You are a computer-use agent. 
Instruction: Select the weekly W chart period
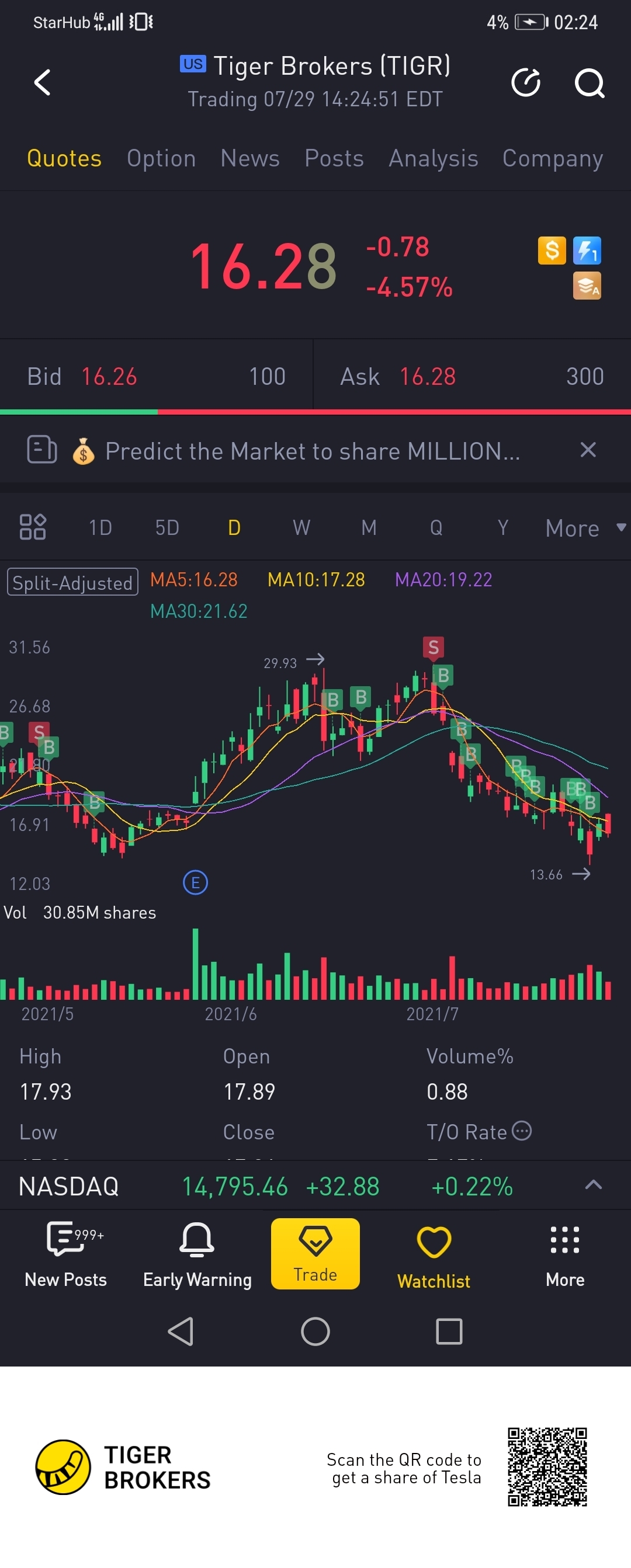[x=301, y=527]
